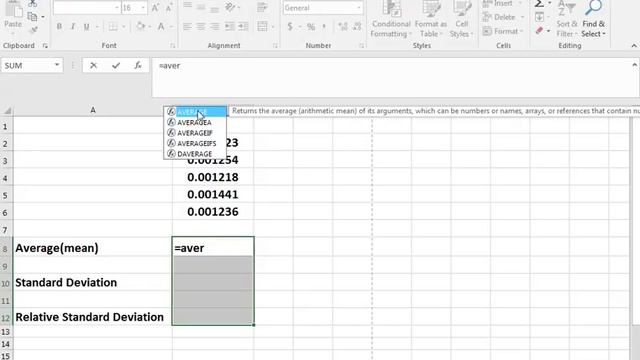Click the Fill down arrow icon

click(x=539, y=17)
